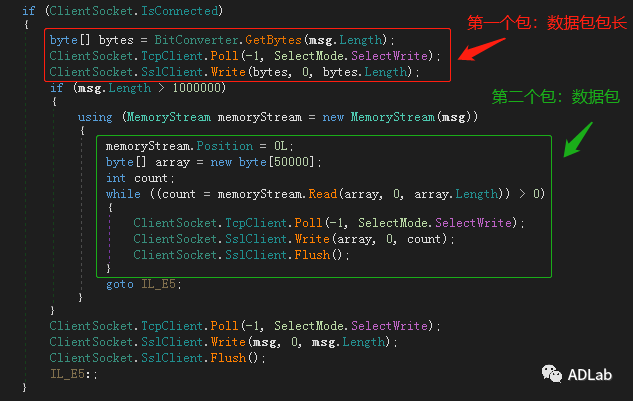Viewport: 633px width, 401px height.
Task: Click the Flush call inside the while loop
Action: 323,254
